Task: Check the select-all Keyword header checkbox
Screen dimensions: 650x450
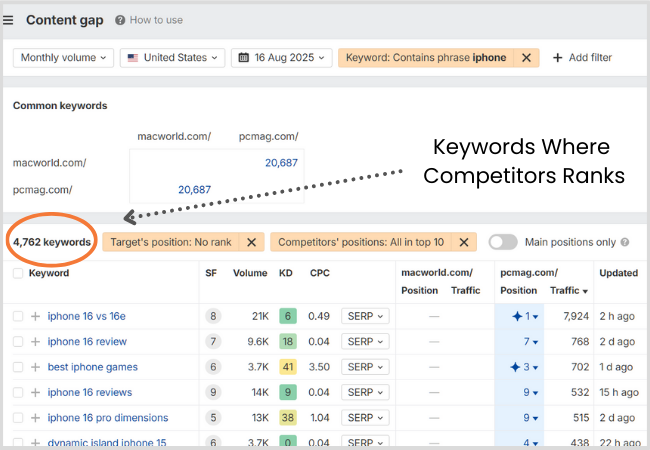Action: [x=18, y=273]
